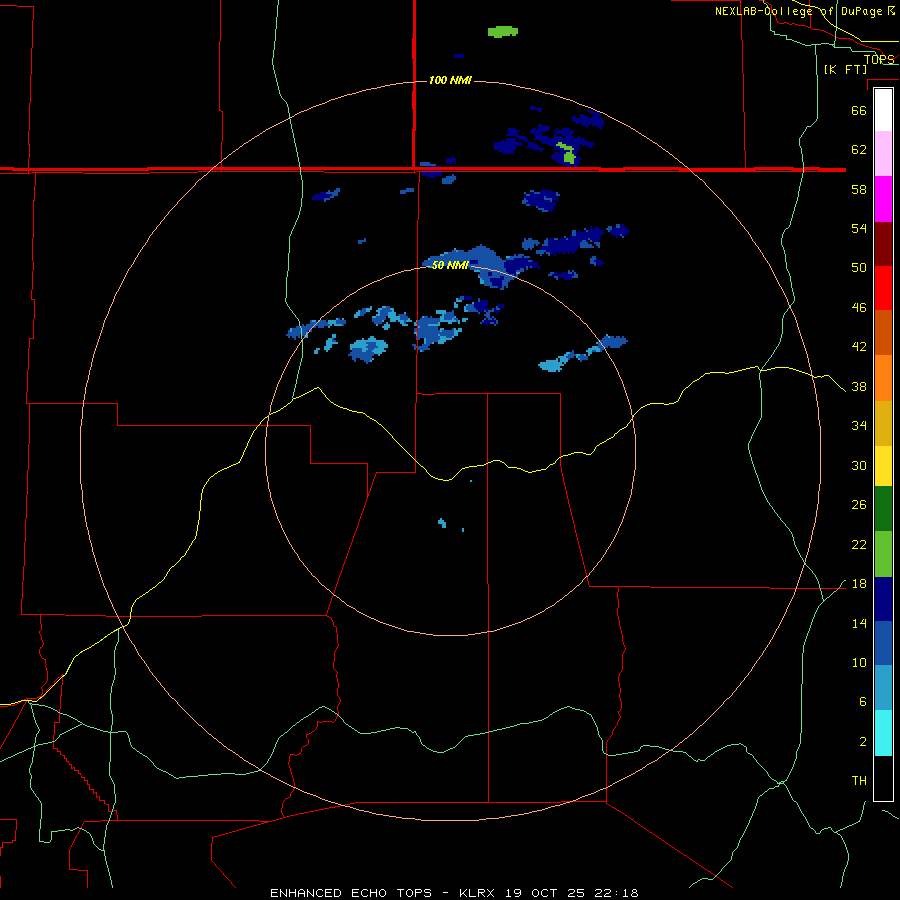Pick the bright yellow legend swatch
Viewport: 900px width, 900px height.
point(883,465)
